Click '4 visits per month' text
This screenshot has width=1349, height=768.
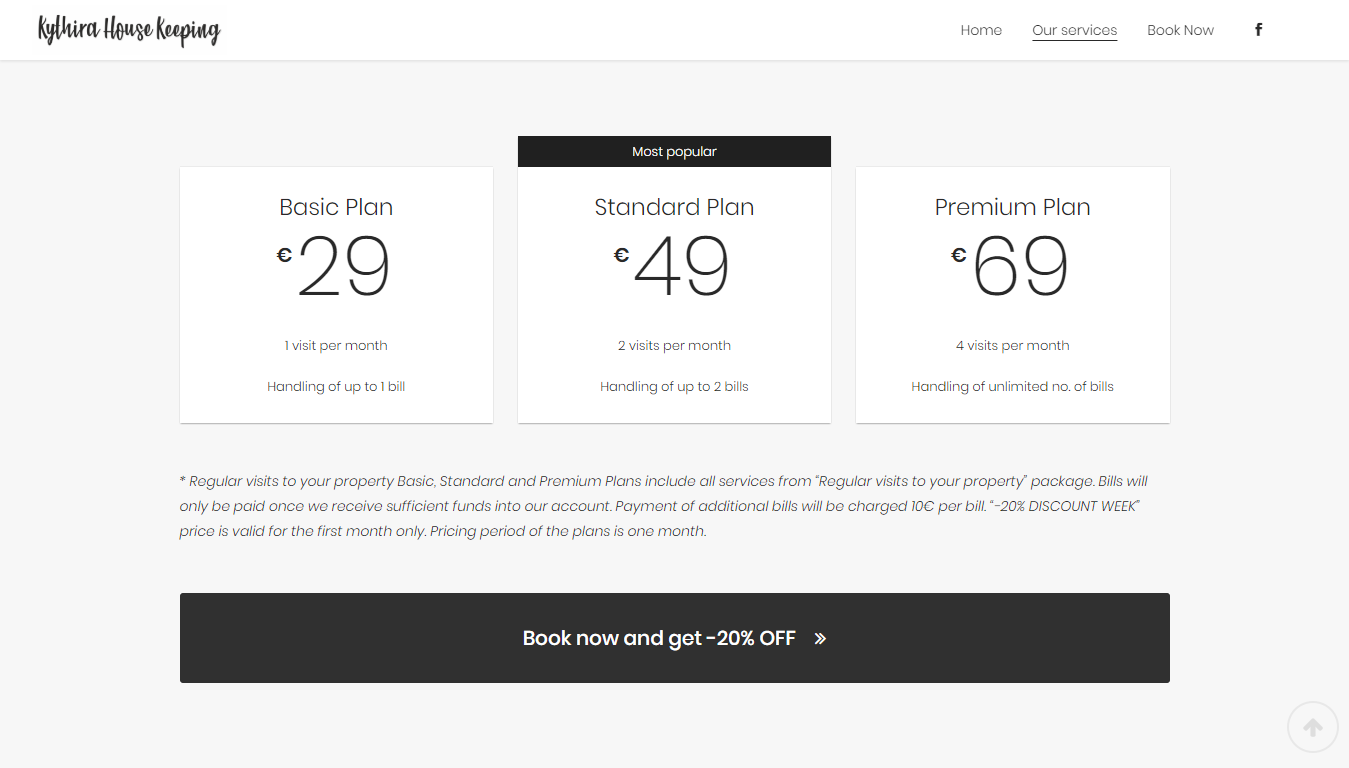1012,345
